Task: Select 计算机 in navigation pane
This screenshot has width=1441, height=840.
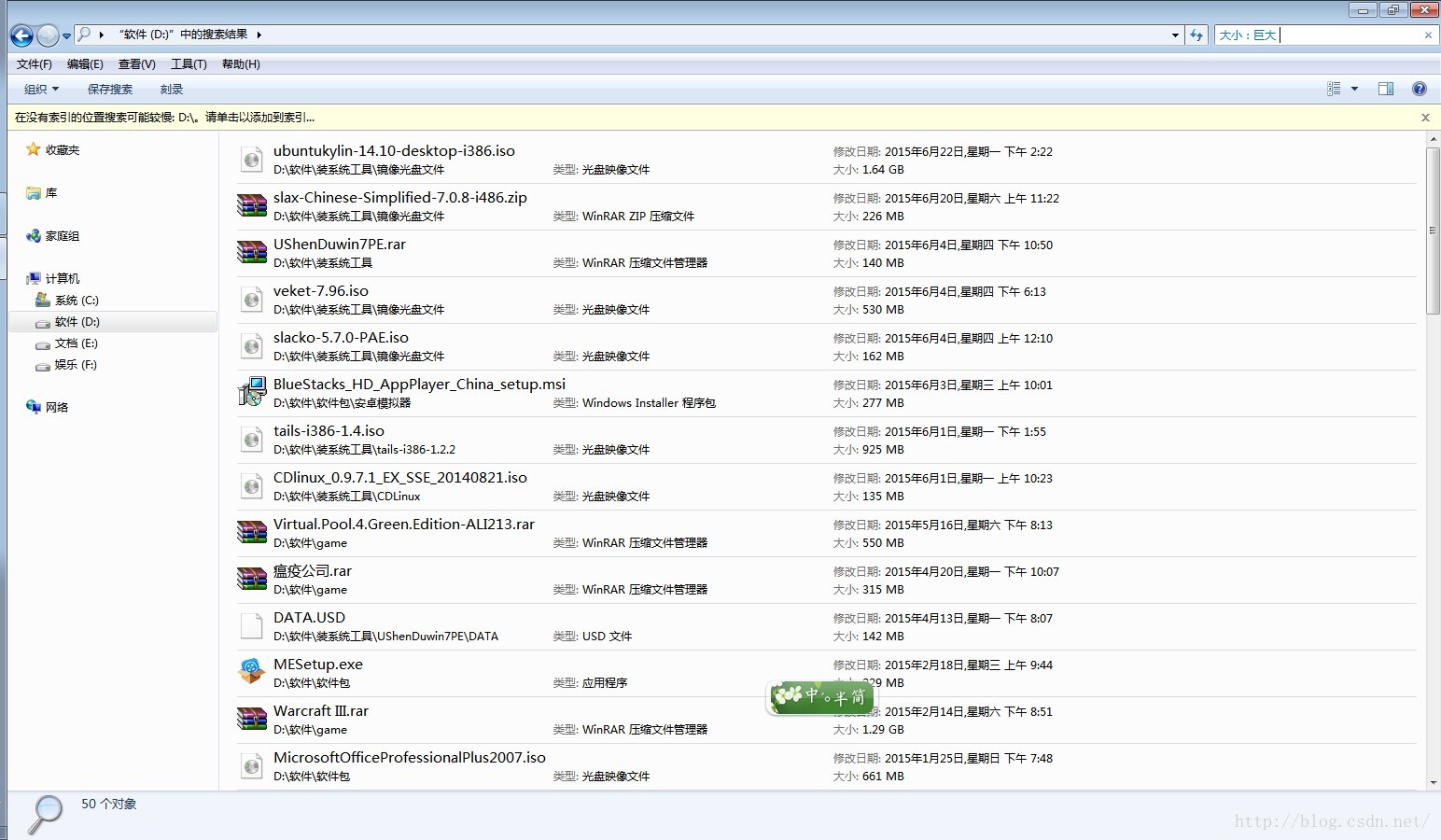Action: point(53,278)
